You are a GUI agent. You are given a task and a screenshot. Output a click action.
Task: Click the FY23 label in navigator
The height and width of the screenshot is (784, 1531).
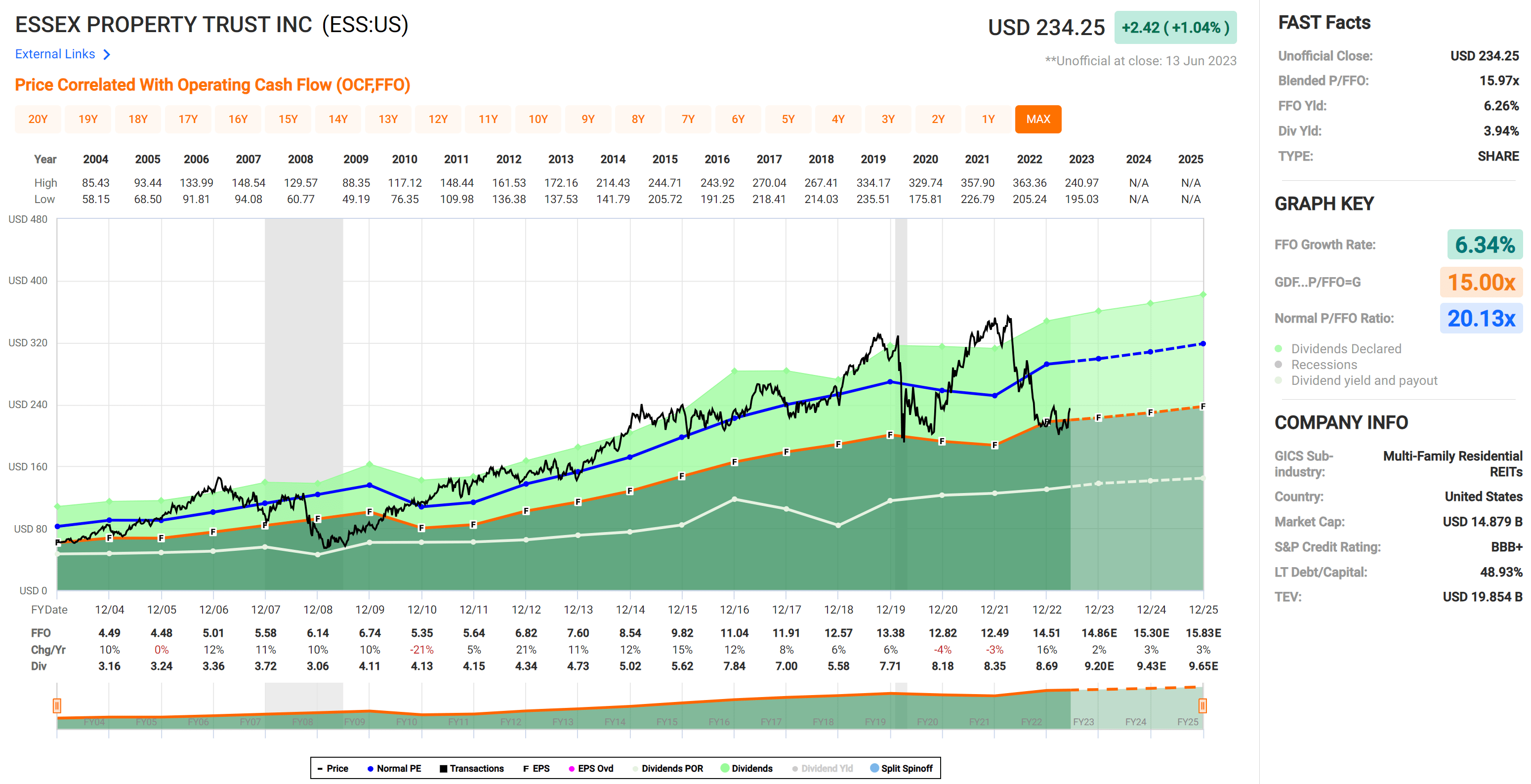pyautogui.click(x=1083, y=722)
